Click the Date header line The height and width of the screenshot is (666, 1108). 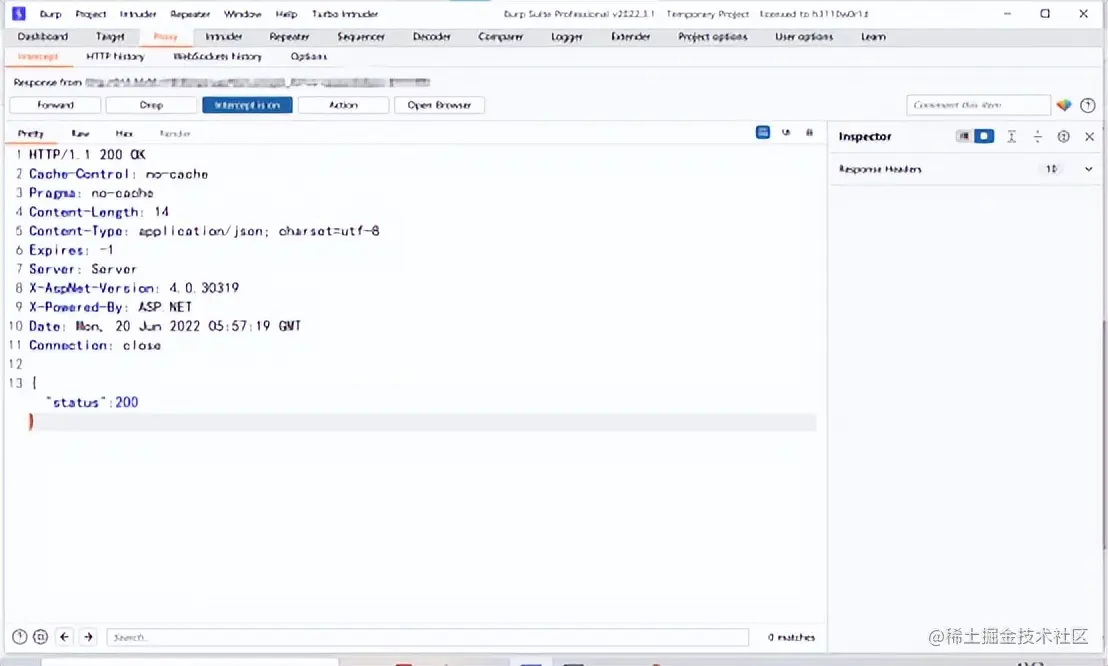pos(165,326)
